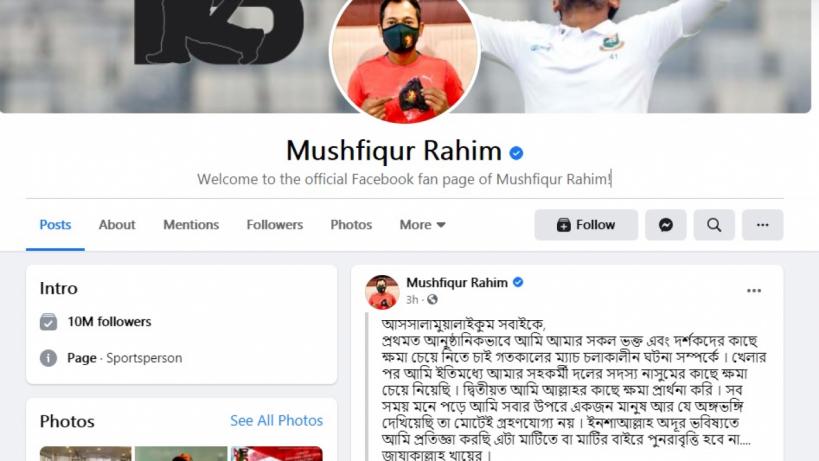
Task: Click the verified badge beside the page title
Action: [x=517, y=153]
